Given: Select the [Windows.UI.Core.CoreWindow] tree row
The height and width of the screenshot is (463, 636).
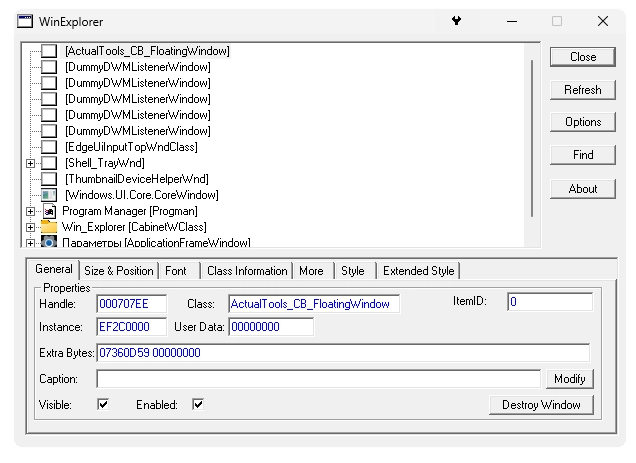Looking at the screenshot, I should click(142, 195).
